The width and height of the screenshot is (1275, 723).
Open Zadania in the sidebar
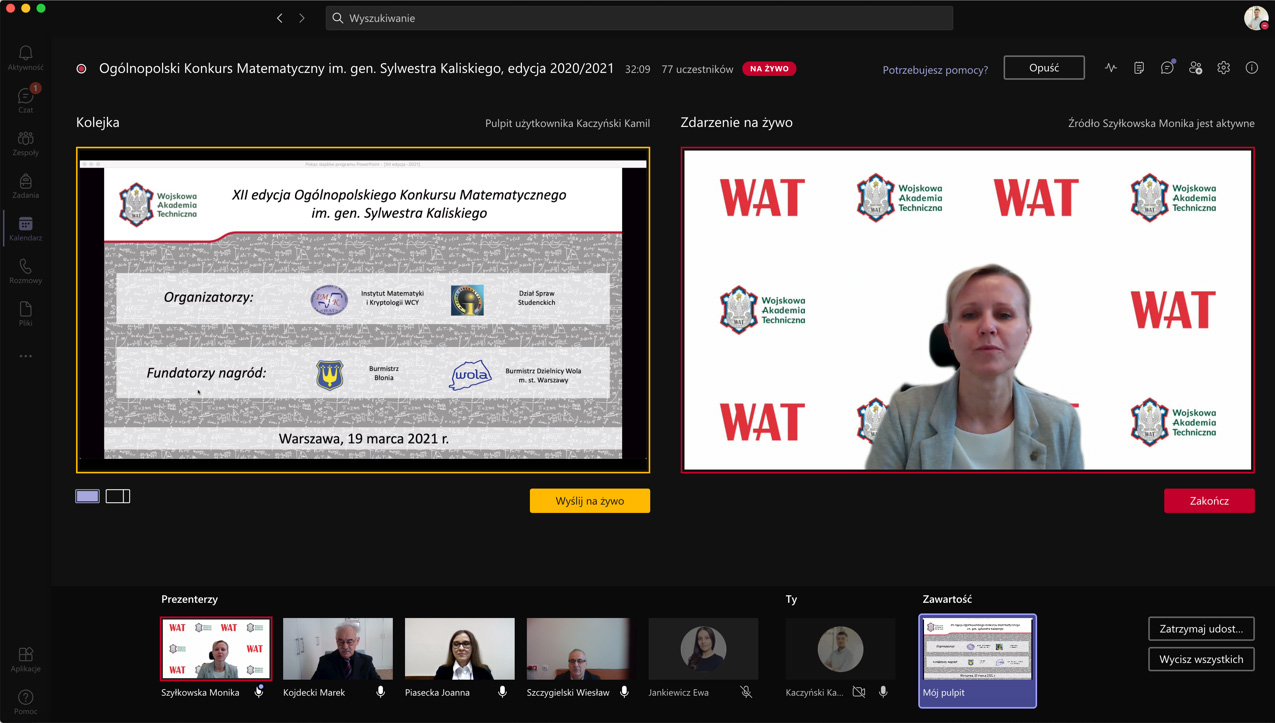[x=25, y=186]
